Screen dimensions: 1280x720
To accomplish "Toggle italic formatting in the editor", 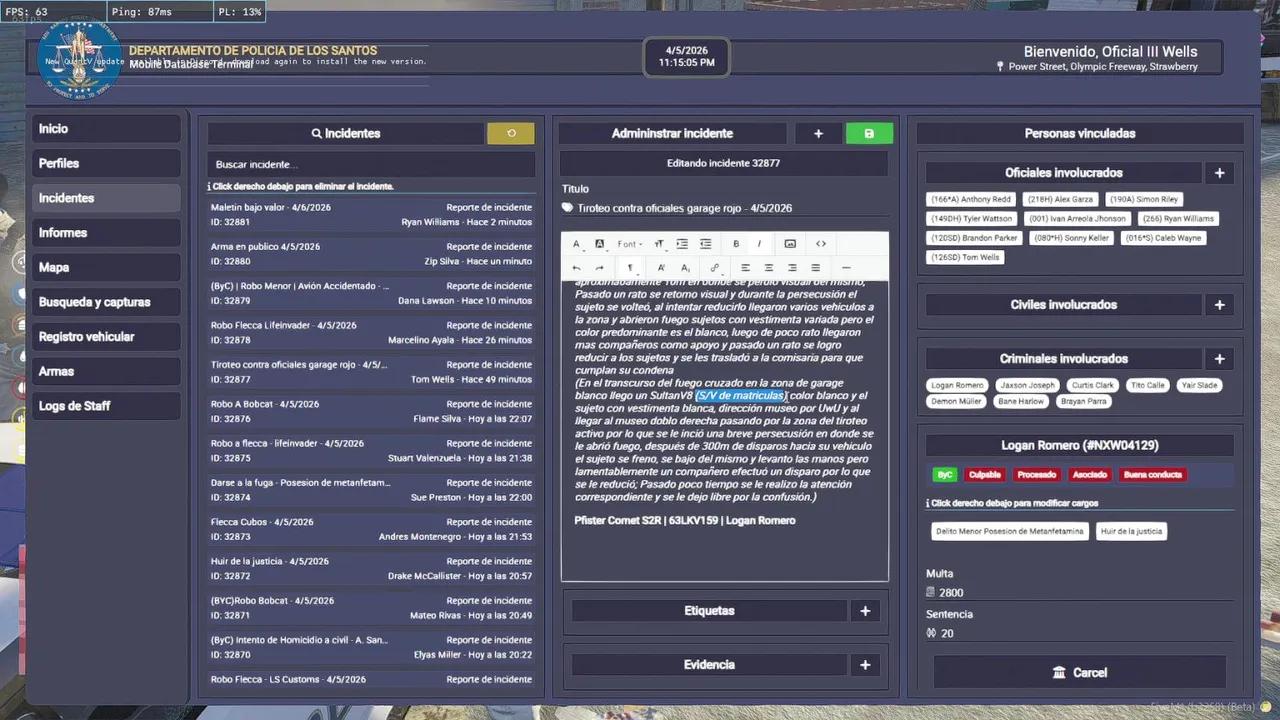I will [759, 244].
